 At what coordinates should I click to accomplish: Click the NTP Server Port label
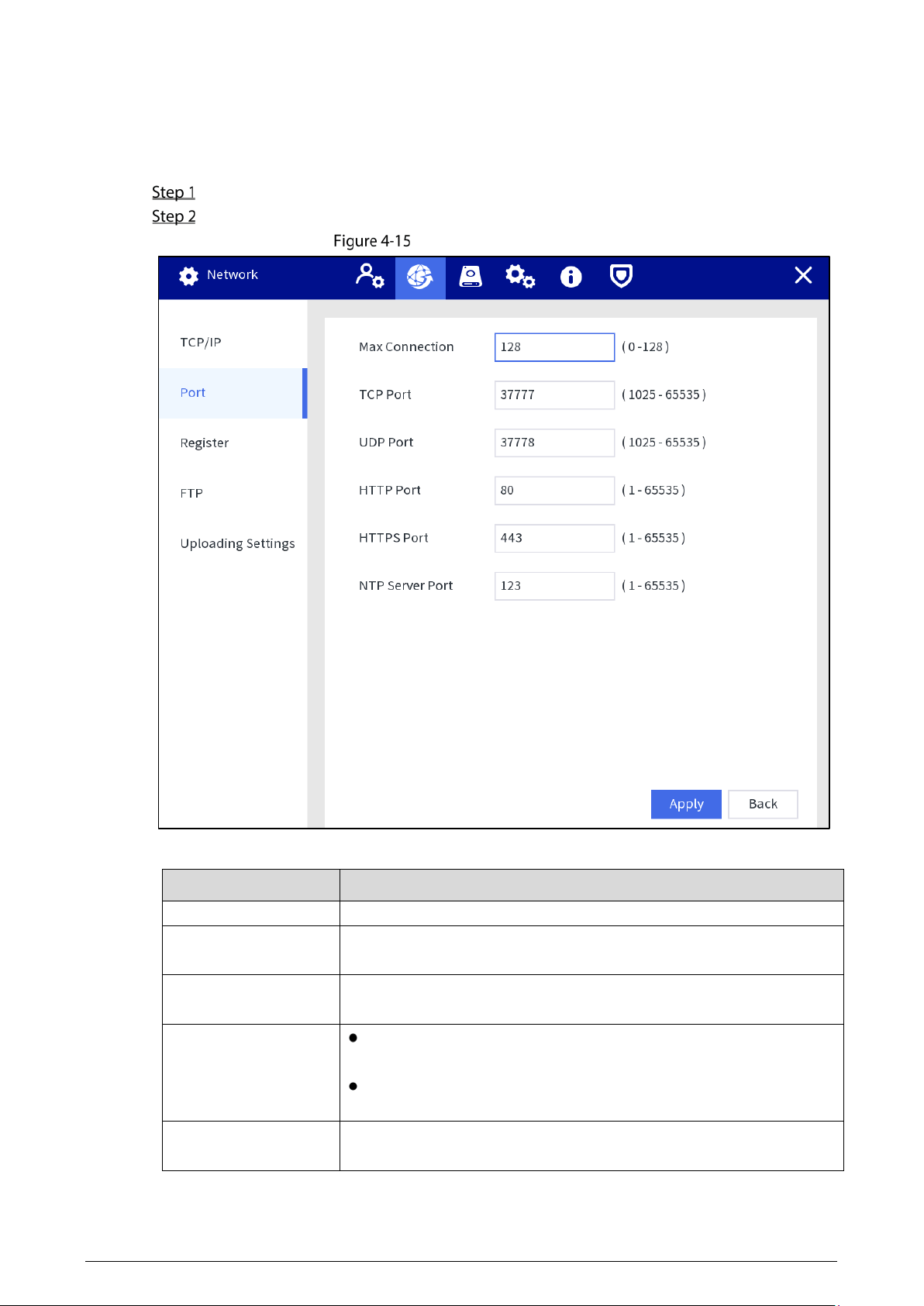[406, 586]
